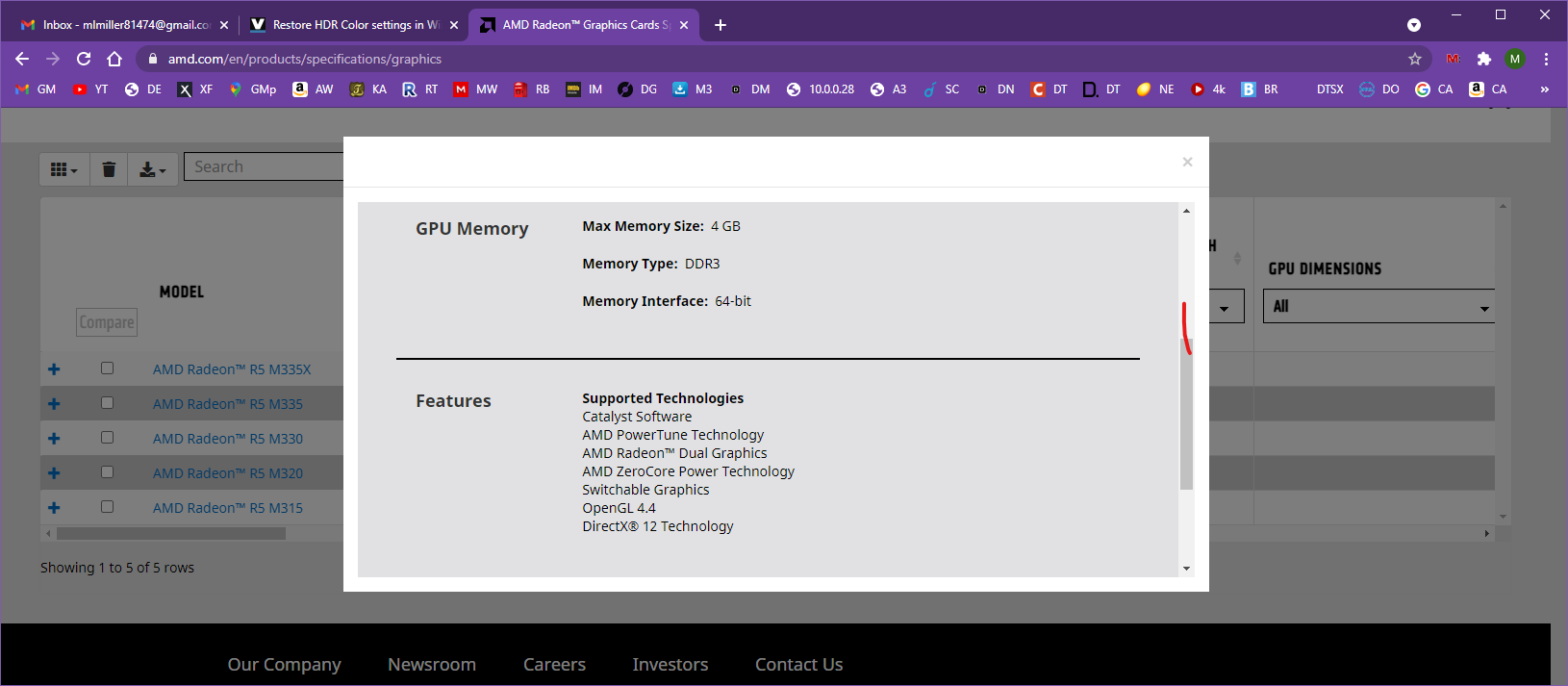Click the trash delete icon in table toolbar
The width and height of the screenshot is (1568, 686).
pos(109,169)
